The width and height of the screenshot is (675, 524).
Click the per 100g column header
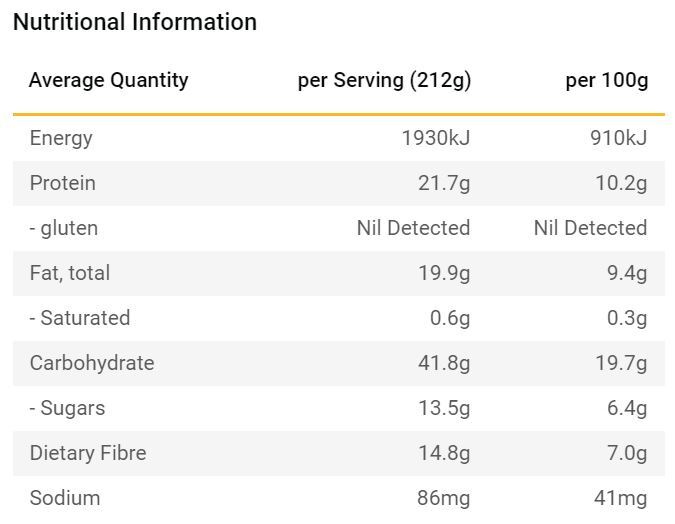[606, 80]
